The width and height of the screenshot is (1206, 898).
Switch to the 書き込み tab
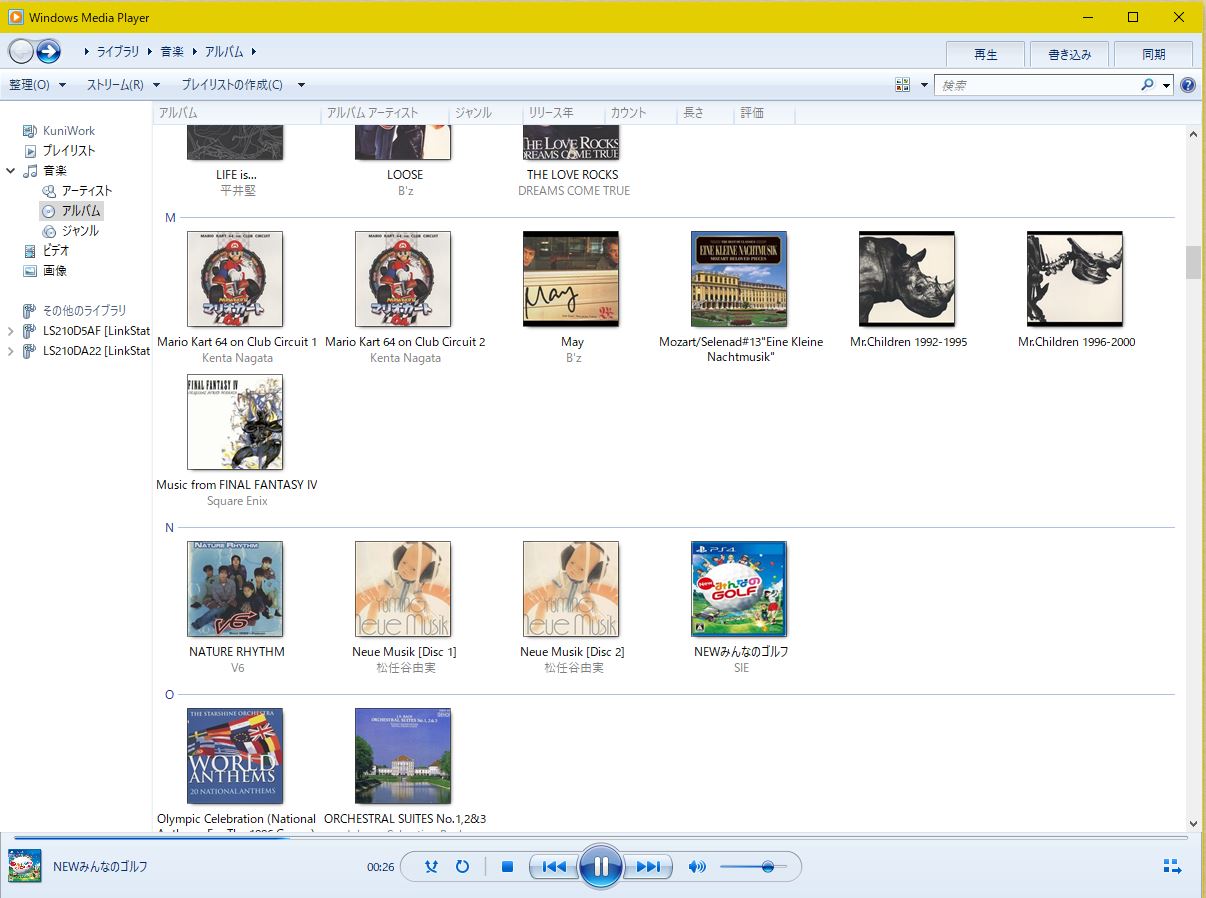pyautogui.click(x=1069, y=54)
